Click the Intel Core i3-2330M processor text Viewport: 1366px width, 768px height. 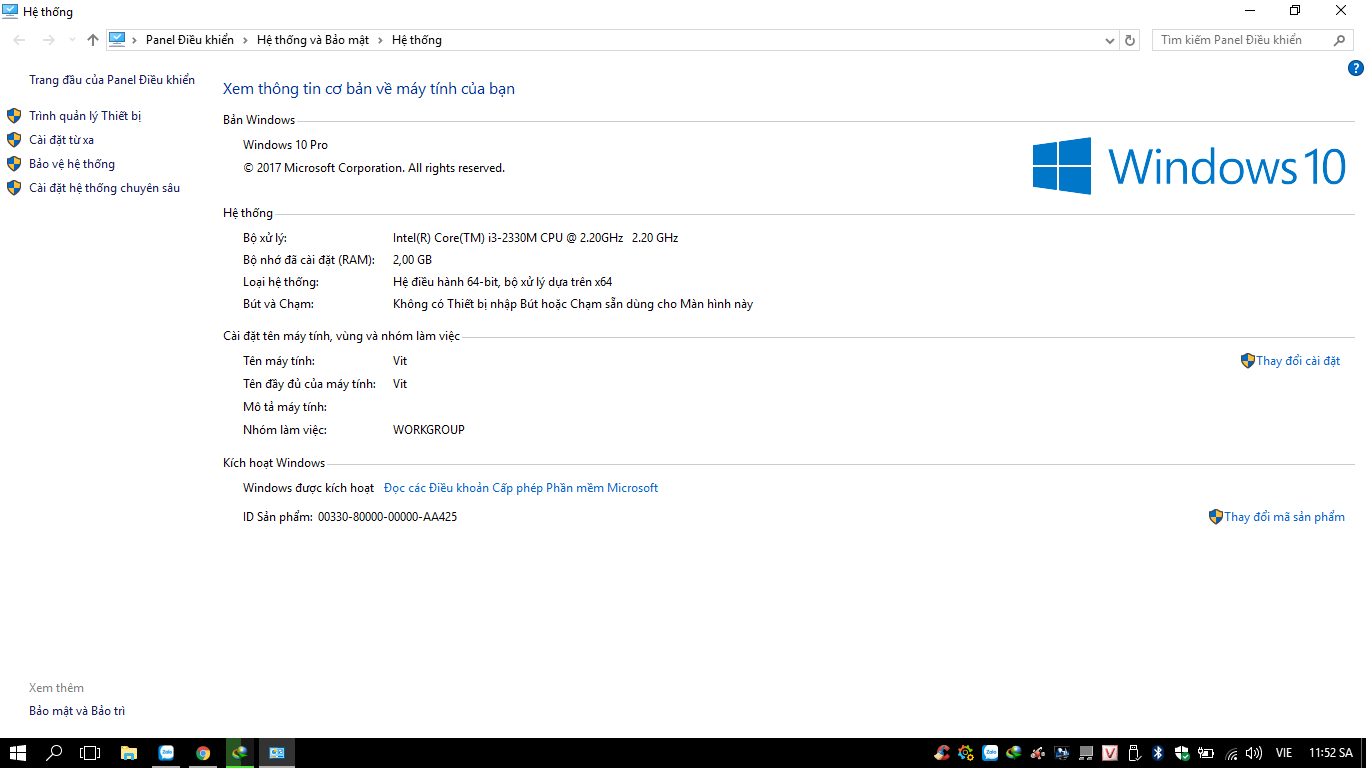point(535,238)
